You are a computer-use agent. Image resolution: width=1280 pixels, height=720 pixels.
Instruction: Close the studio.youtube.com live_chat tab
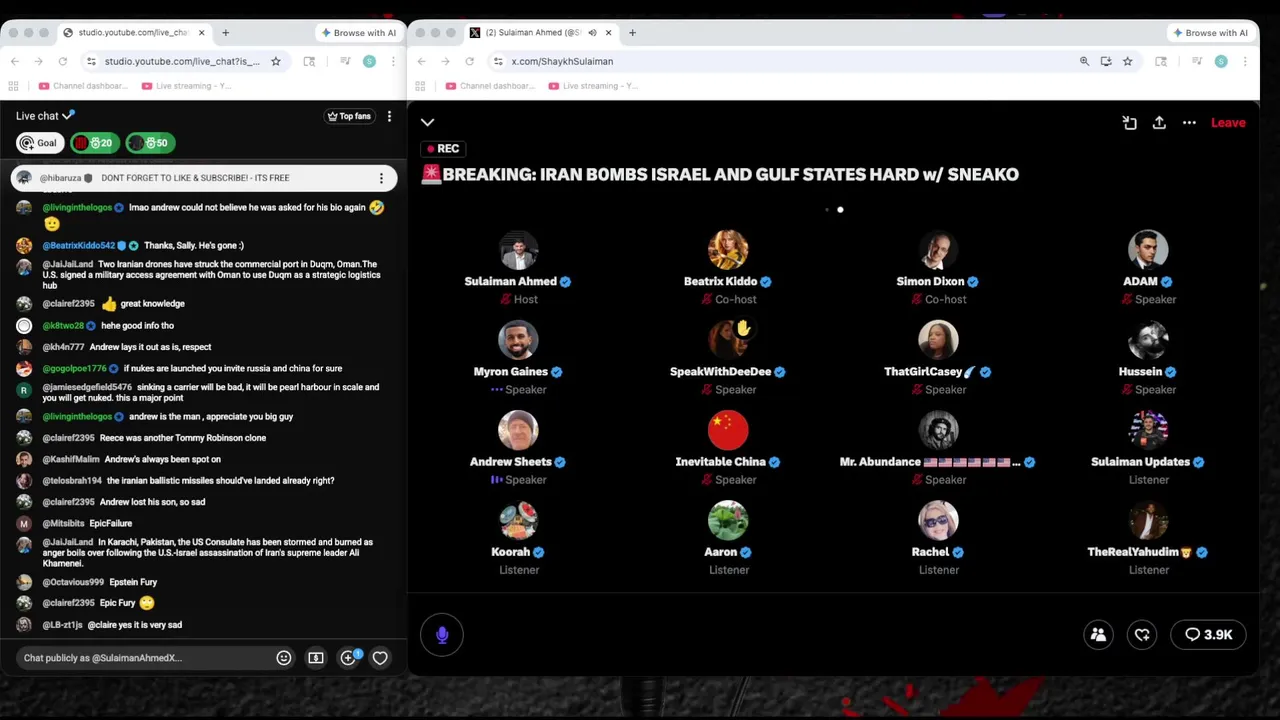(x=201, y=33)
